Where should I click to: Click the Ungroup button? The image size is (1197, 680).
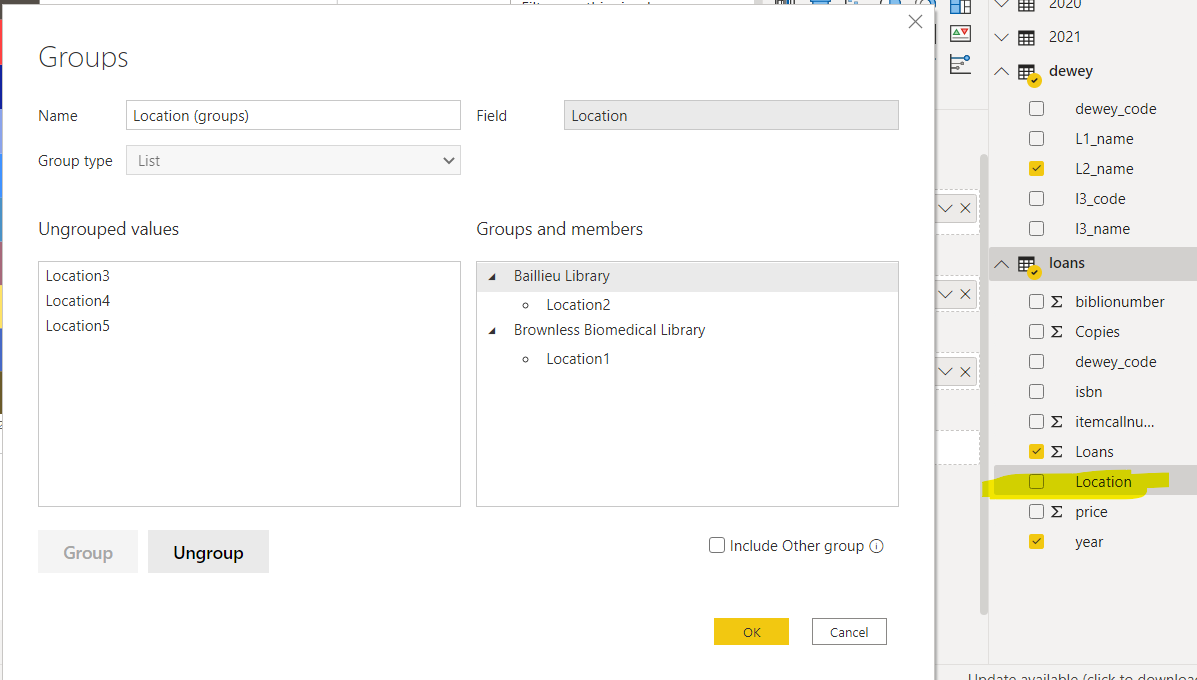[208, 552]
